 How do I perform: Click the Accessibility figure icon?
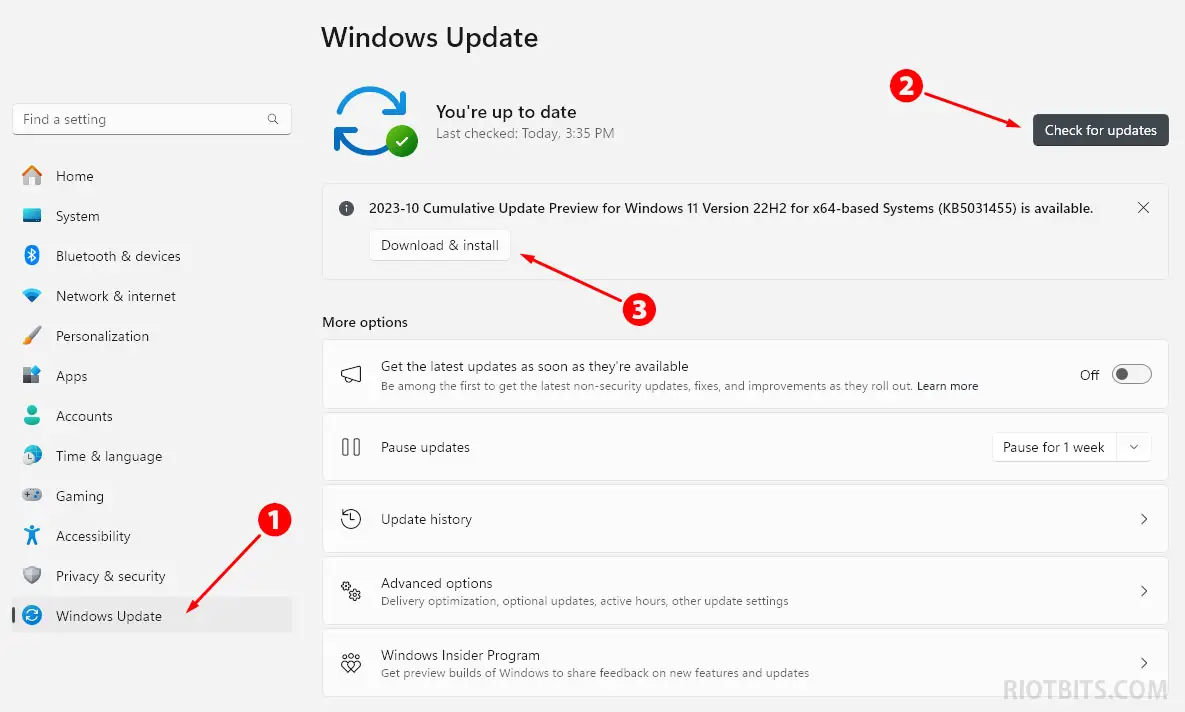[32, 535]
